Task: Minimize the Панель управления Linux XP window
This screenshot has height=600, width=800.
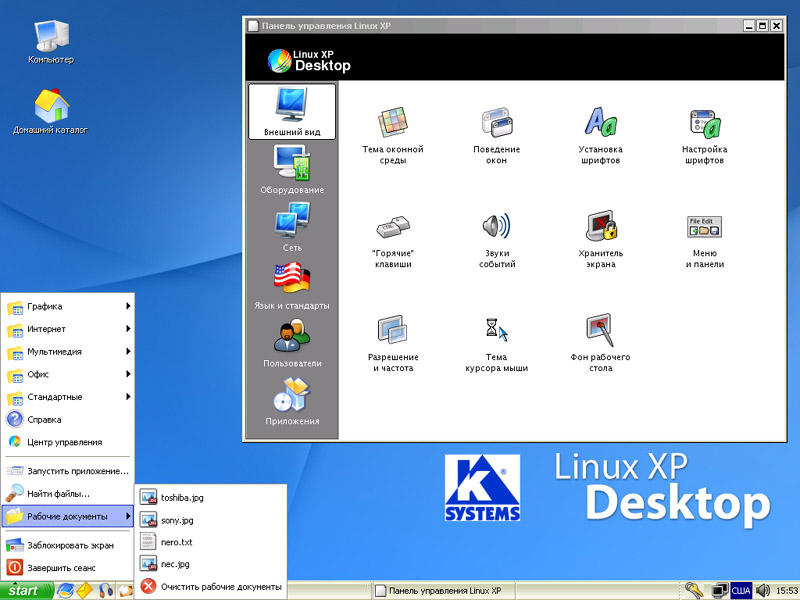Action: (x=749, y=26)
